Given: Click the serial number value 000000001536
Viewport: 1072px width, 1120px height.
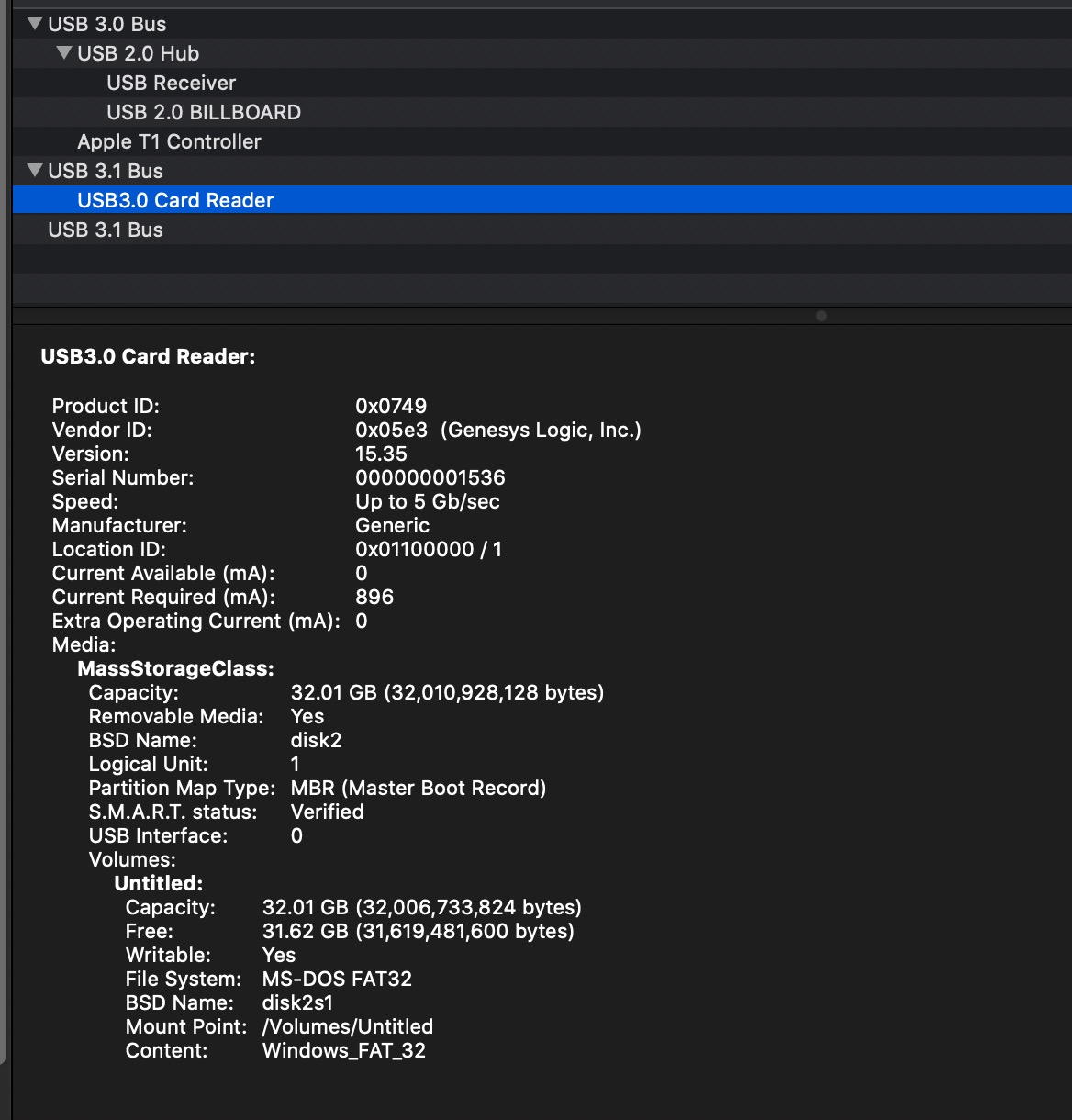Looking at the screenshot, I should [430, 477].
